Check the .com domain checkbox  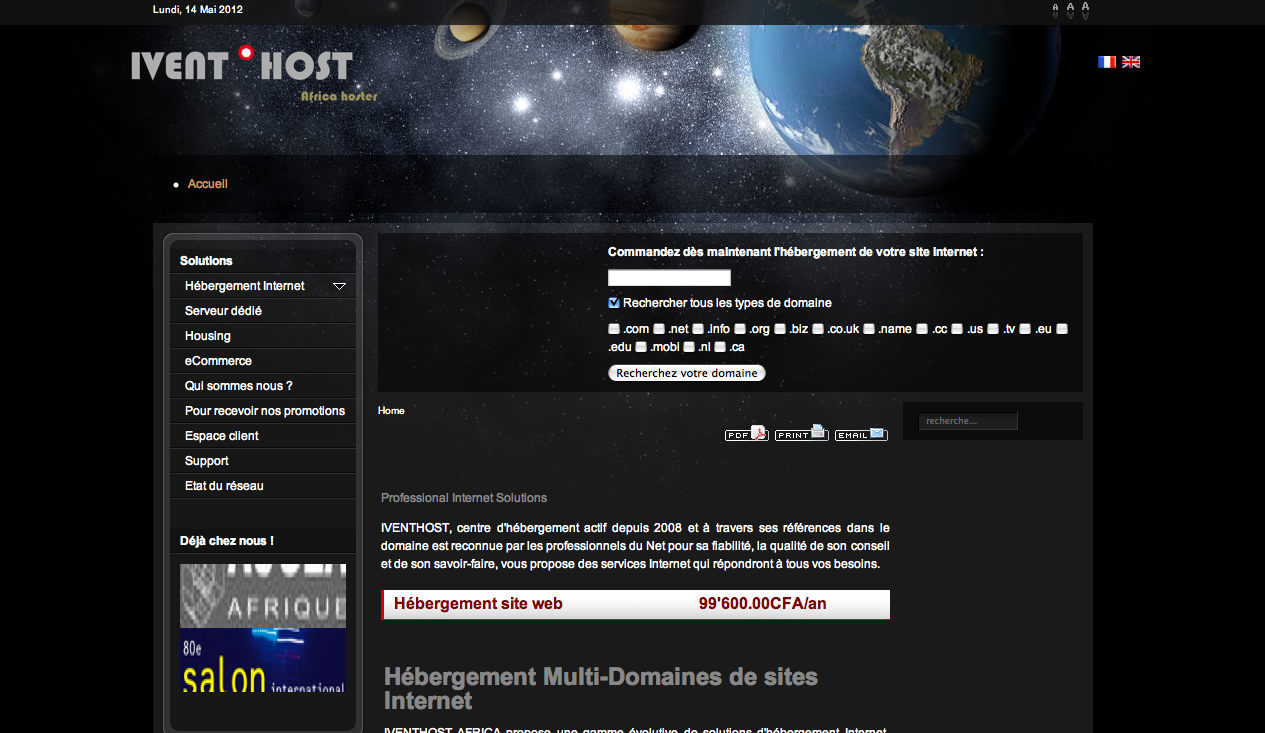(614, 329)
